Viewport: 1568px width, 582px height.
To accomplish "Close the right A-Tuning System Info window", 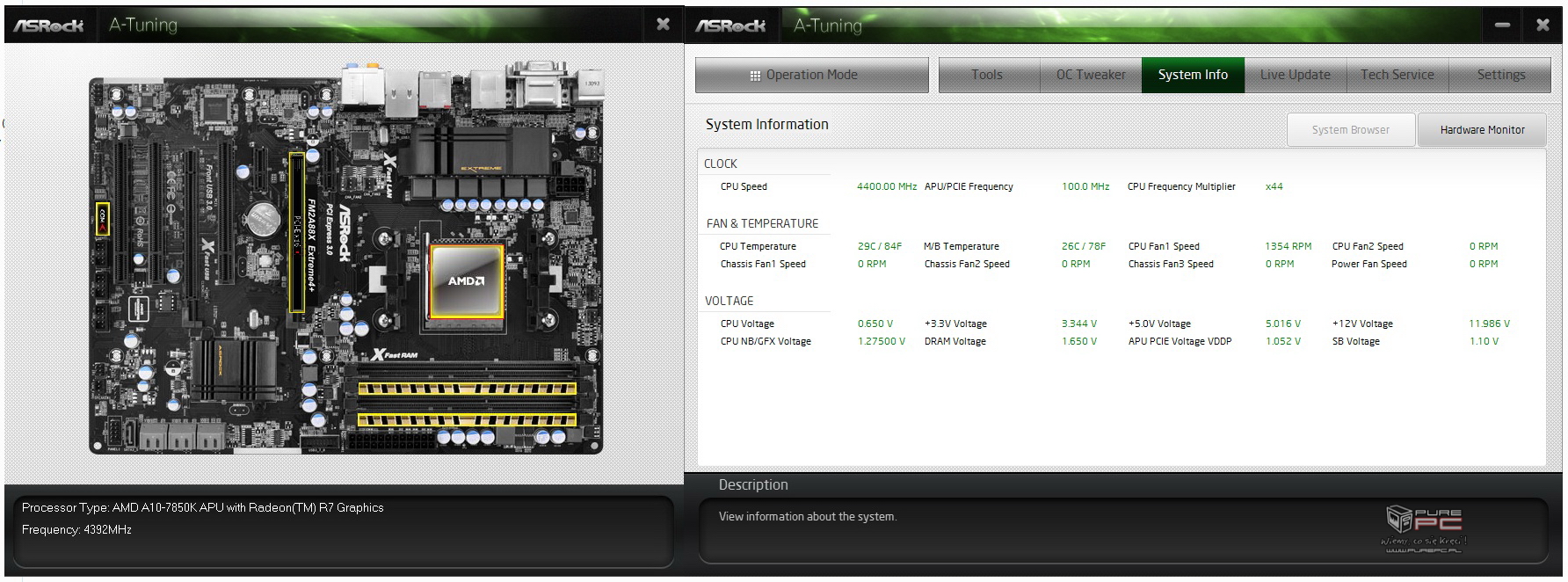I will click(x=1543, y=25).
